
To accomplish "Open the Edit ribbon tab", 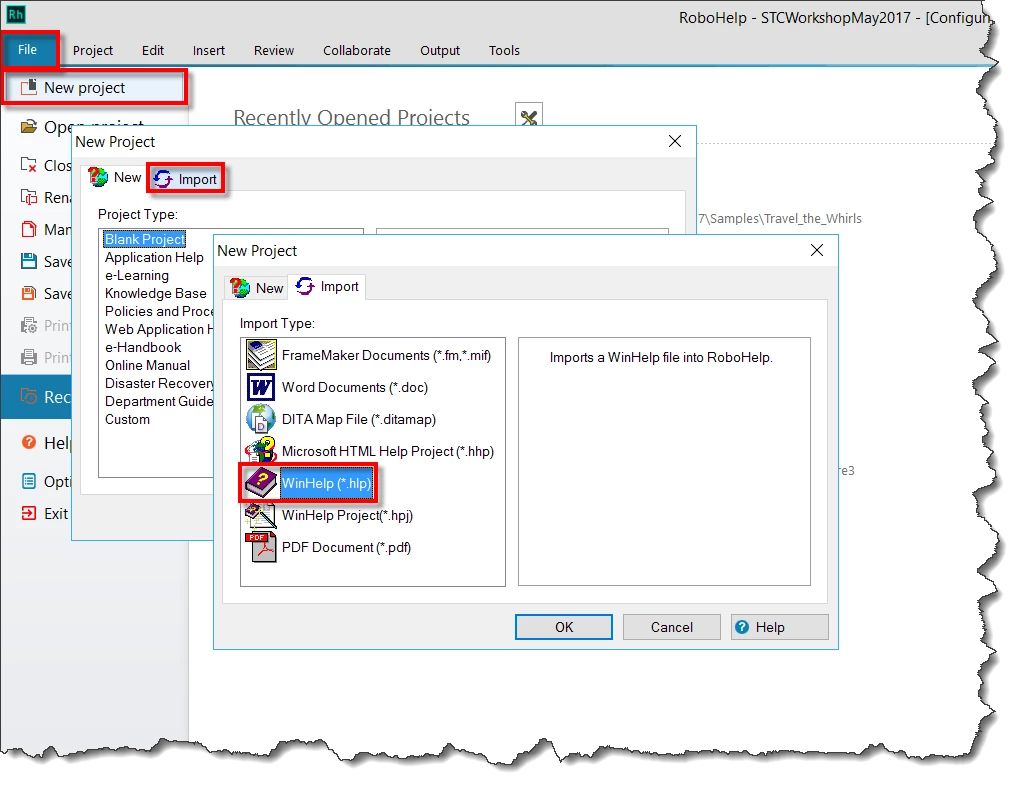I will pyautogui.click(x=153, y=50).
